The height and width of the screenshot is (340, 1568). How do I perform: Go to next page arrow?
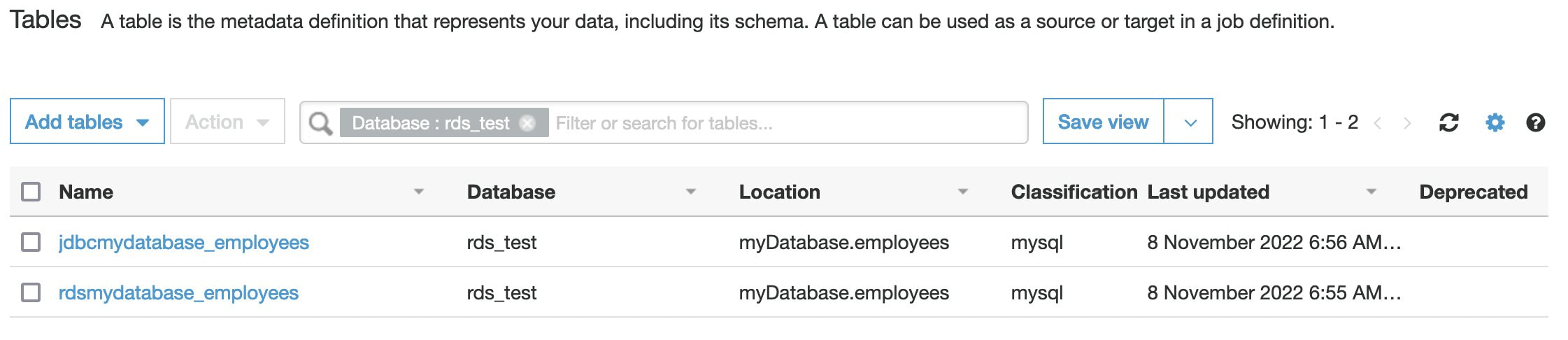[x=1407, y=123]
